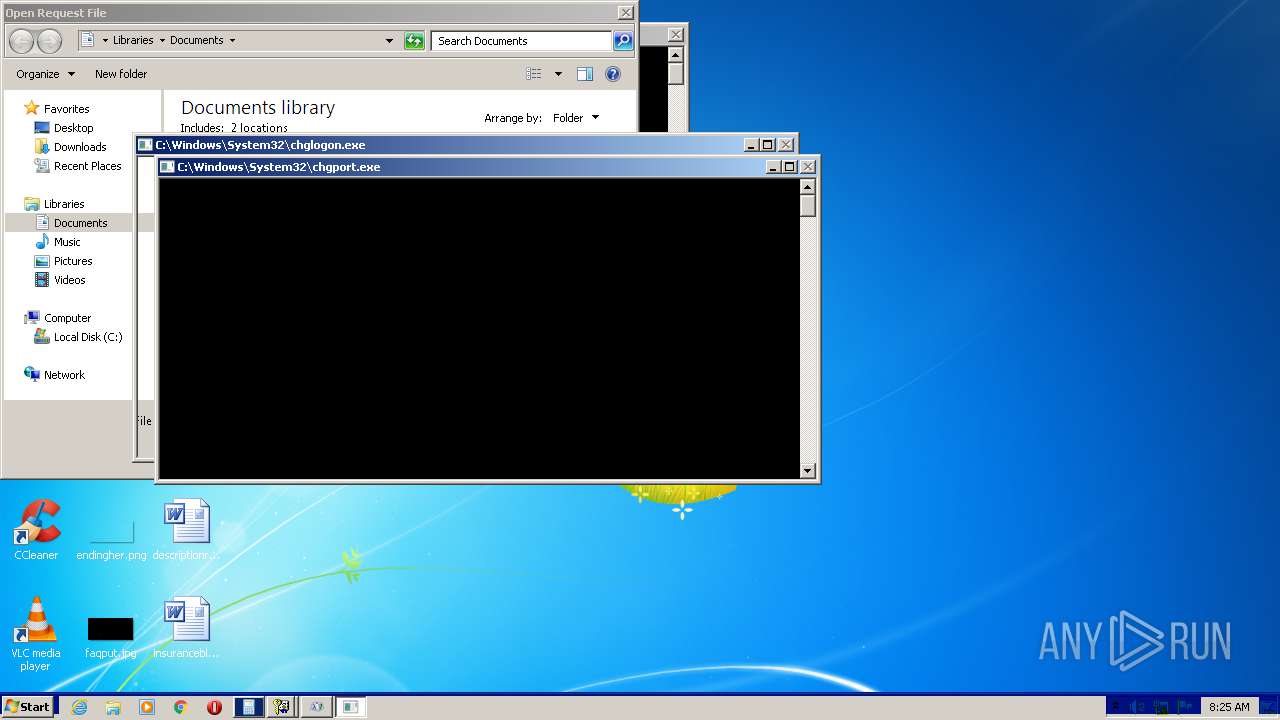Select the descriptionr... Word document on desktop
The image size is (1280, 720).
click(x=187, y=530)
